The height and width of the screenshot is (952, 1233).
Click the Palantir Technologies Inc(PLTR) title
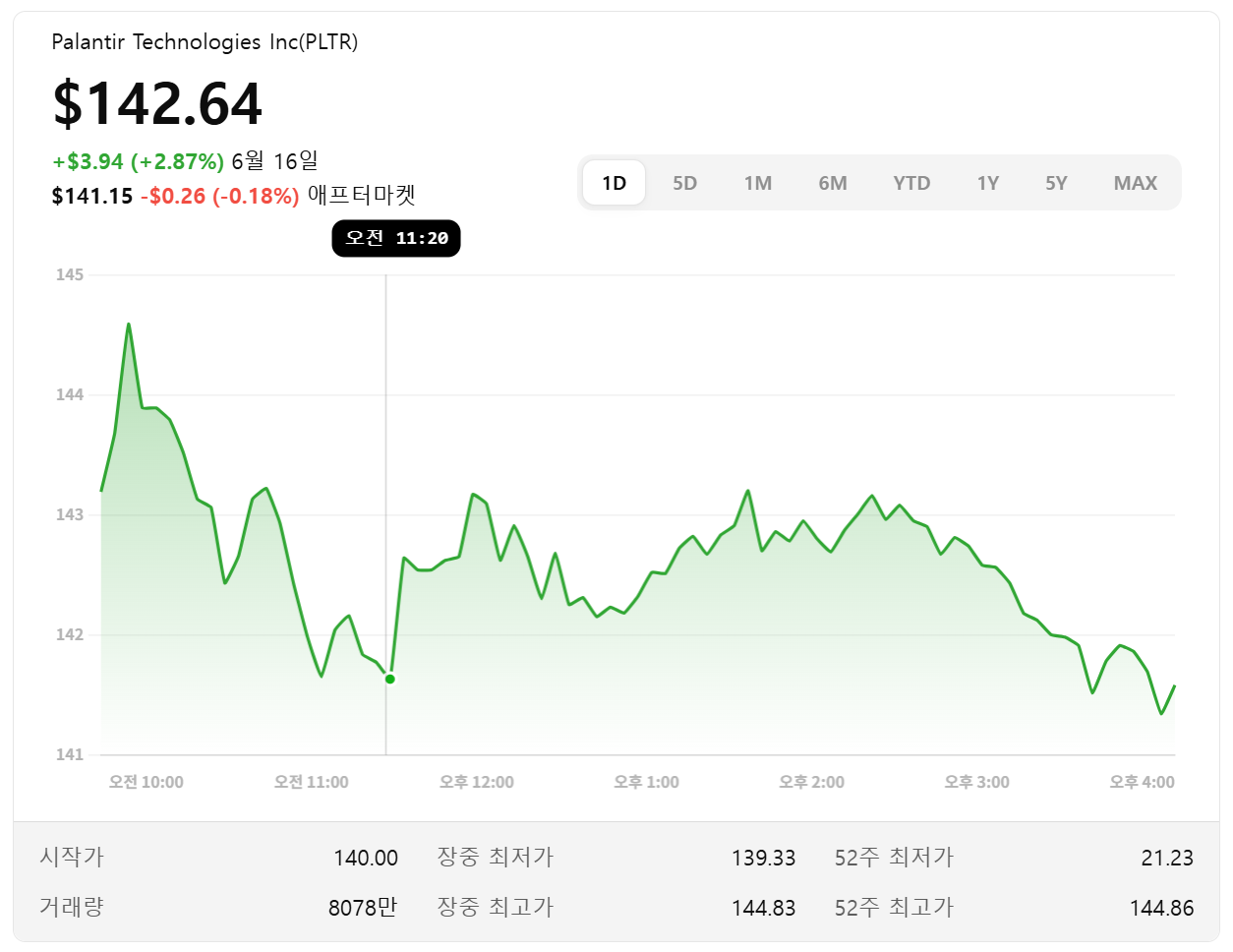pyautogui.click(x=205, y=42)
